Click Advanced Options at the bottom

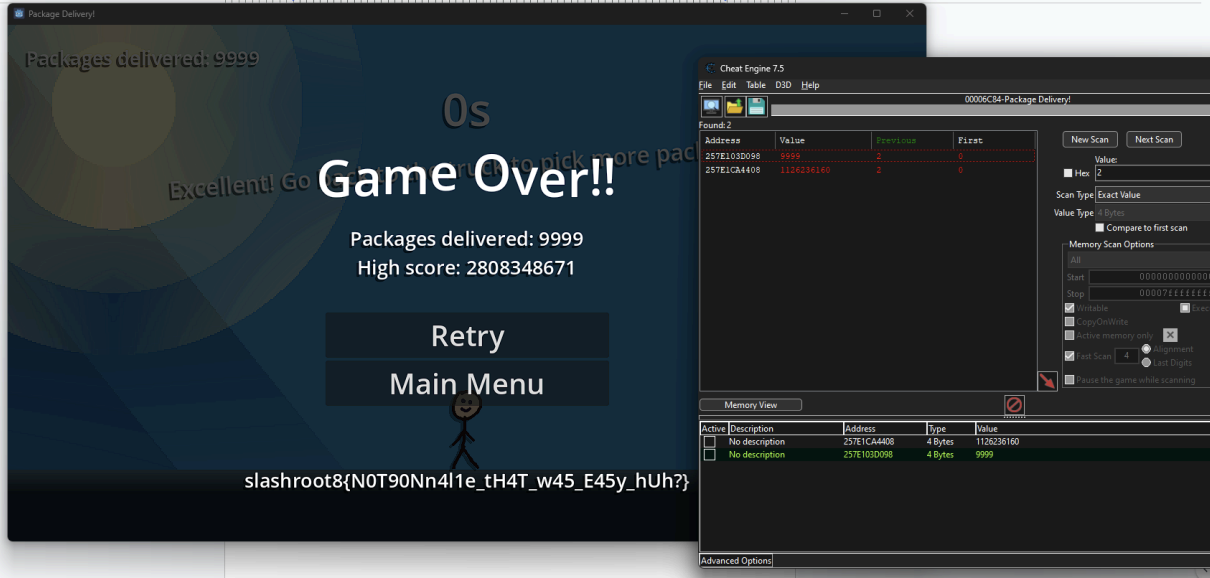pos(736,561)
